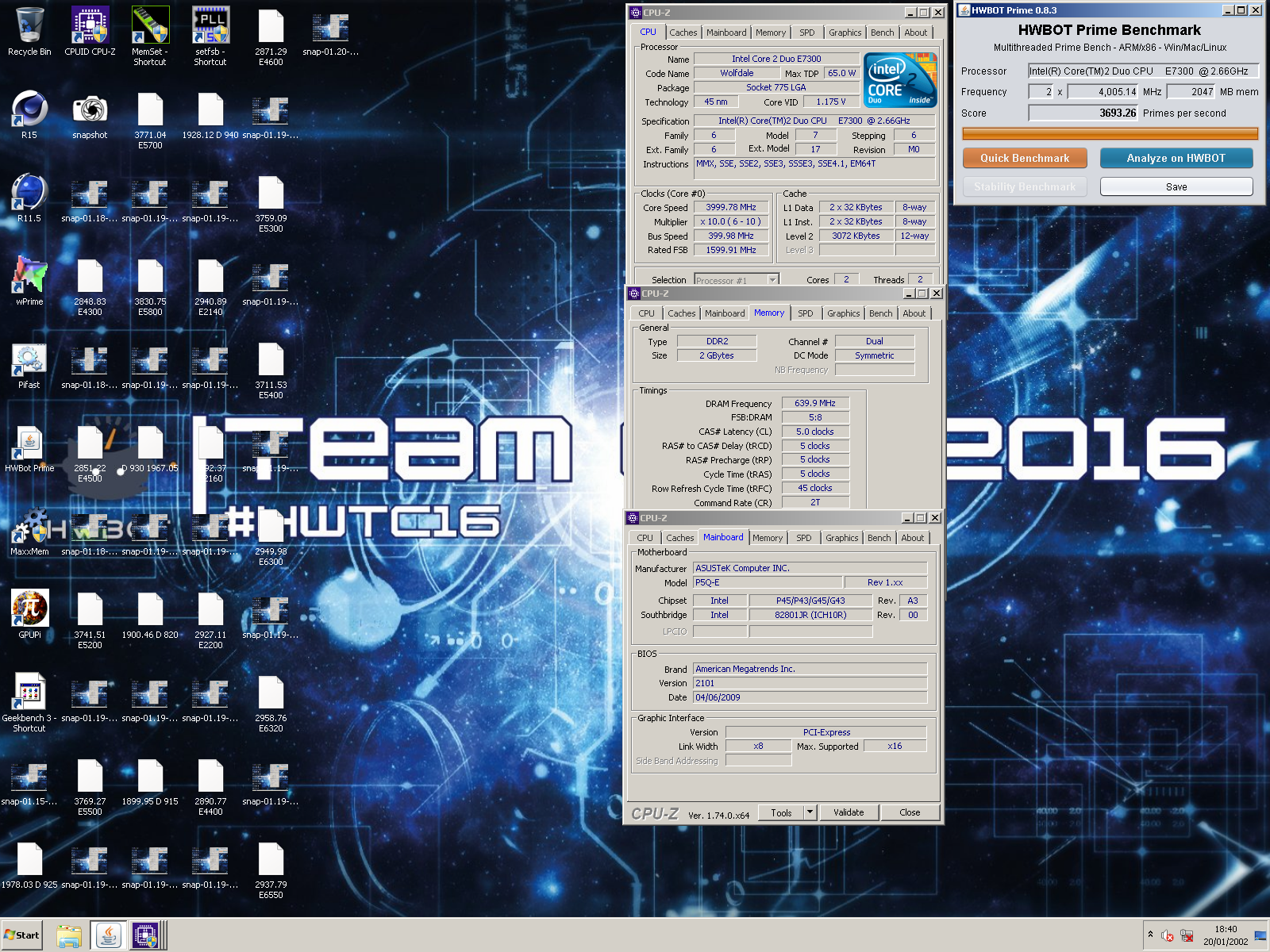Click the Intel Core 2 Duo E7300 name
Viewport: 1270px width, 952px height.
pos(776,59)
